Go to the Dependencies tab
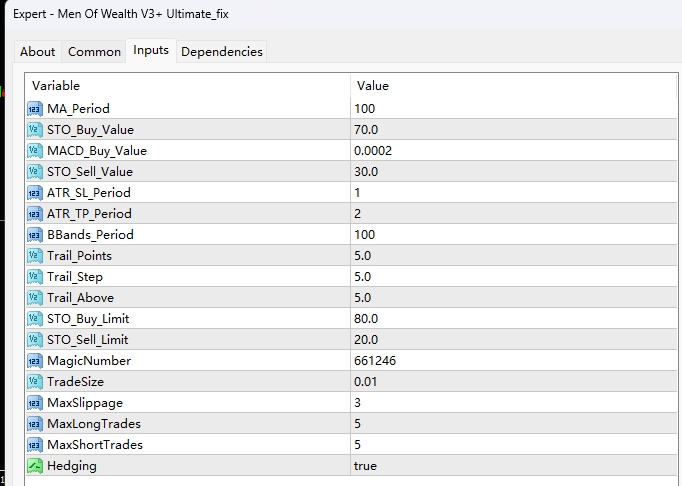The height and width of the screenshot is (486, 682). click(x=222, y=51)
